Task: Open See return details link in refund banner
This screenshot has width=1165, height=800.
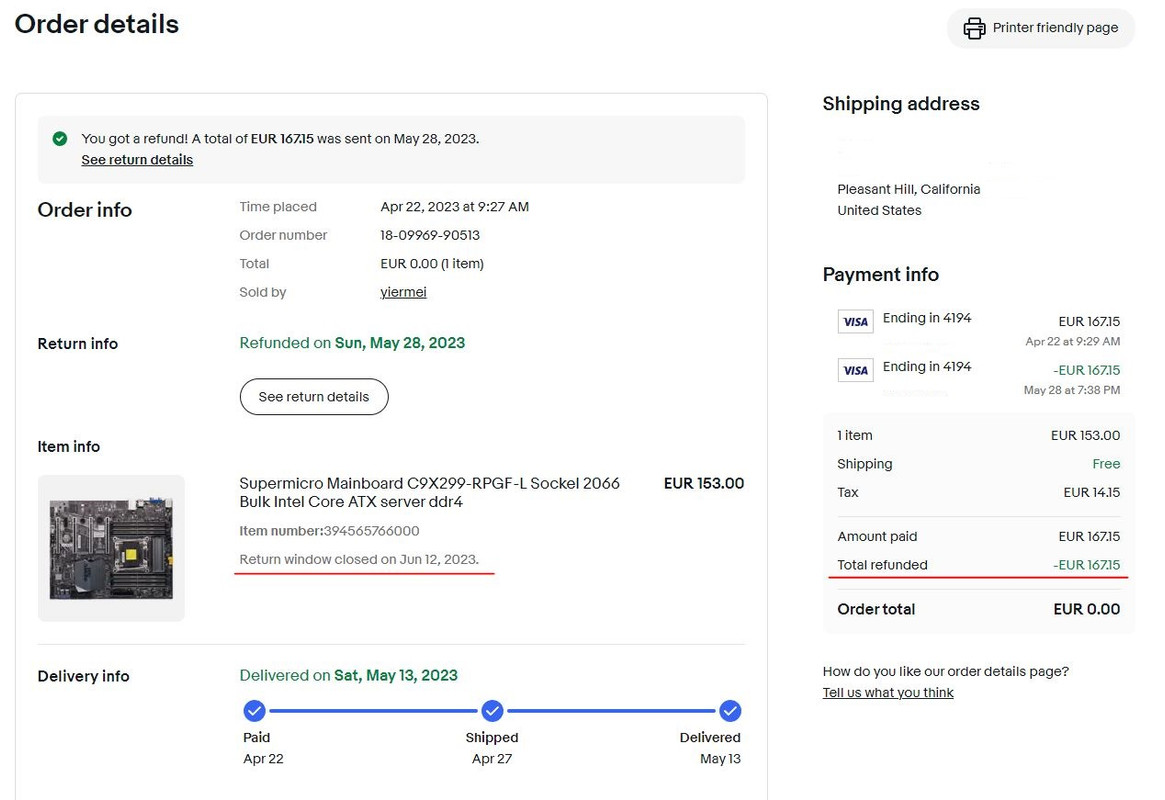Action: tap(137, 160)
